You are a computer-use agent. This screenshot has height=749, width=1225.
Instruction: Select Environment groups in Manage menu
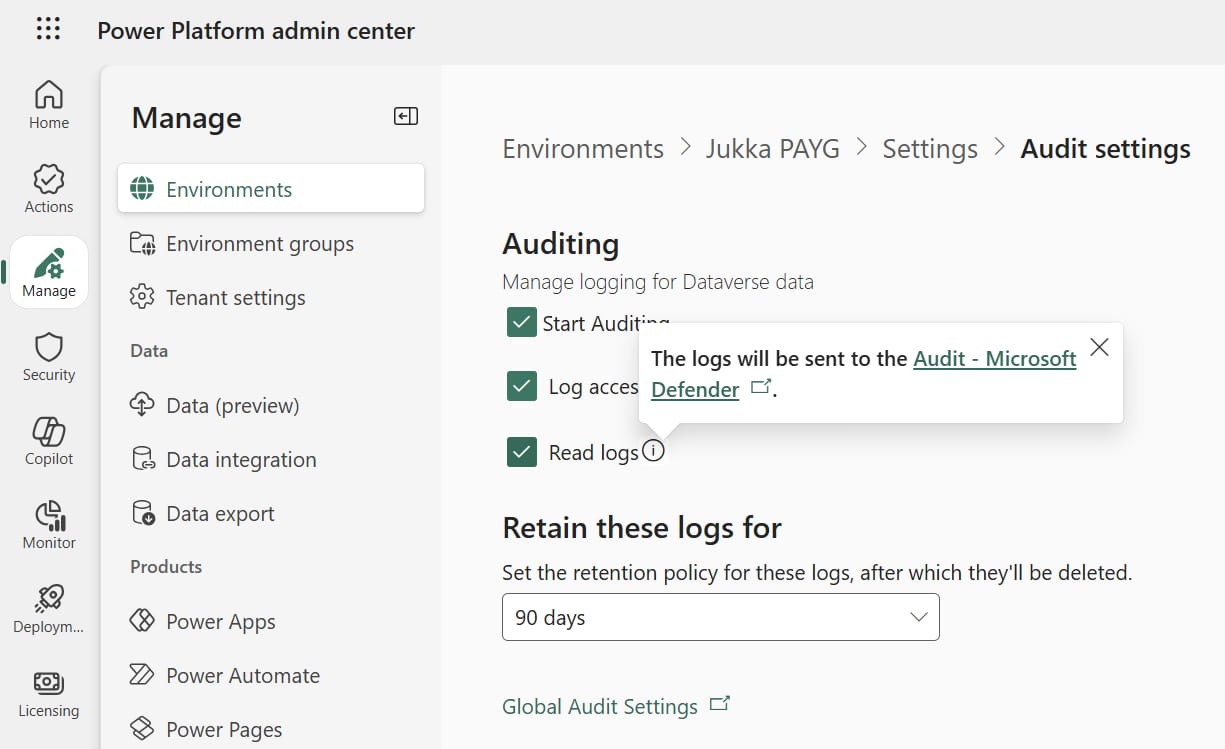(x=259, y=244)
